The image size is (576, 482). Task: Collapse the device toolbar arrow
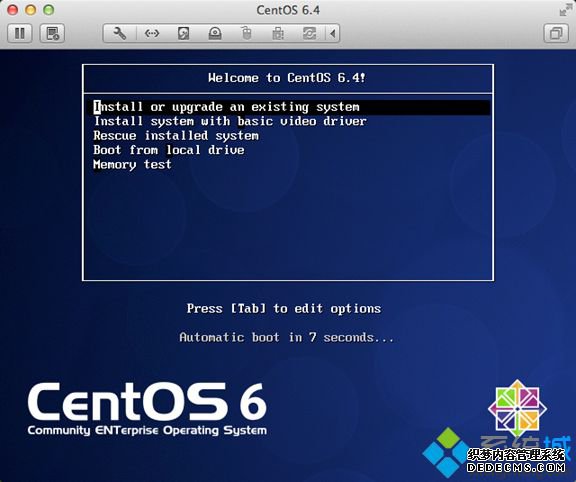pyautogui.click(x=332, y=33)
